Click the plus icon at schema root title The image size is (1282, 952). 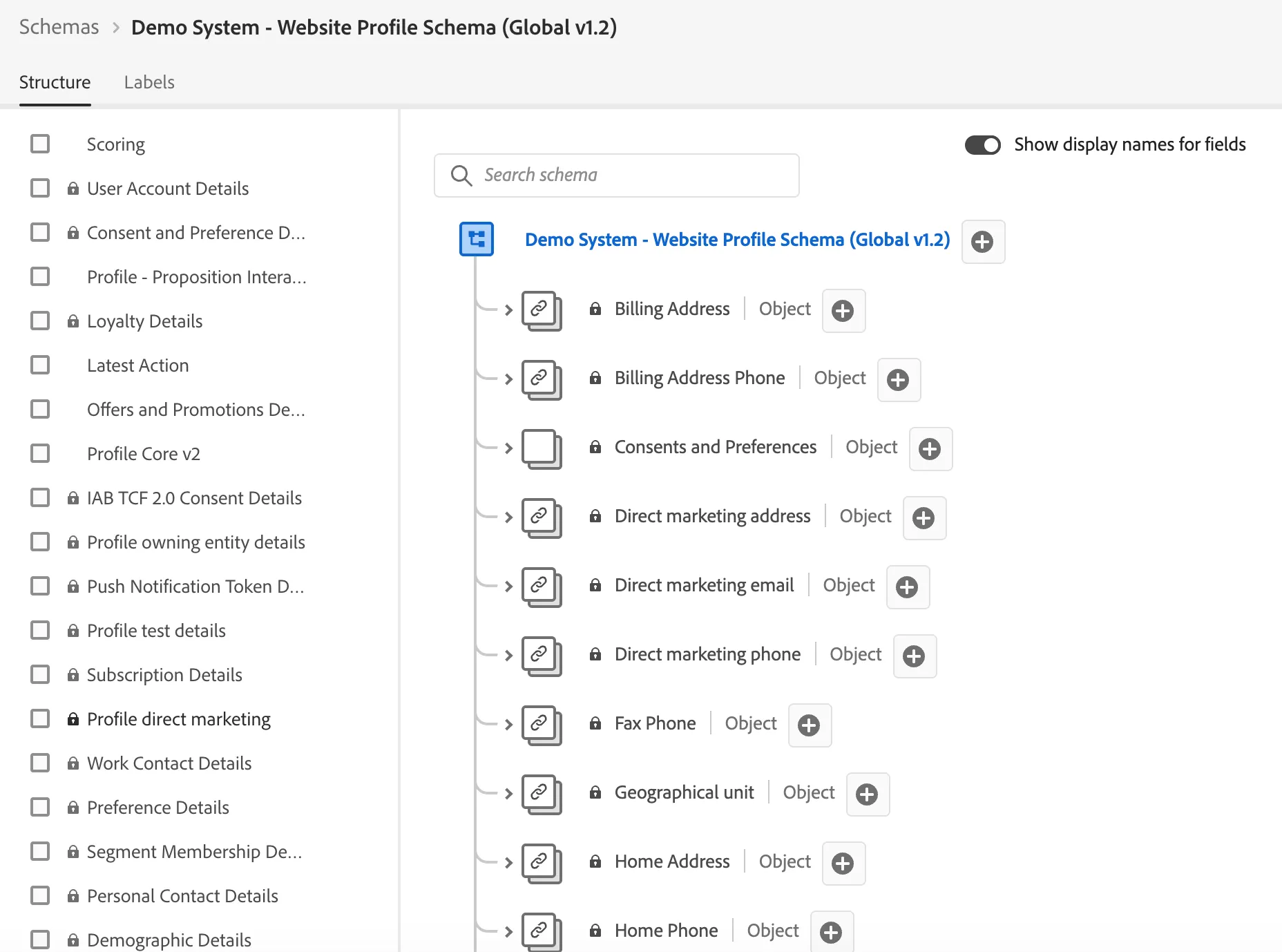(x=982, y=241)
